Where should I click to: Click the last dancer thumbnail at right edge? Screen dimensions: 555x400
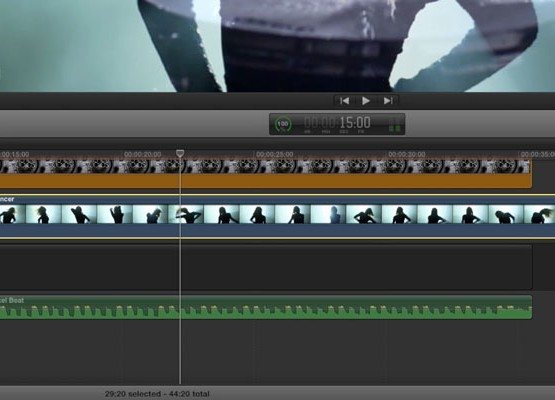[x=539, y=214]
